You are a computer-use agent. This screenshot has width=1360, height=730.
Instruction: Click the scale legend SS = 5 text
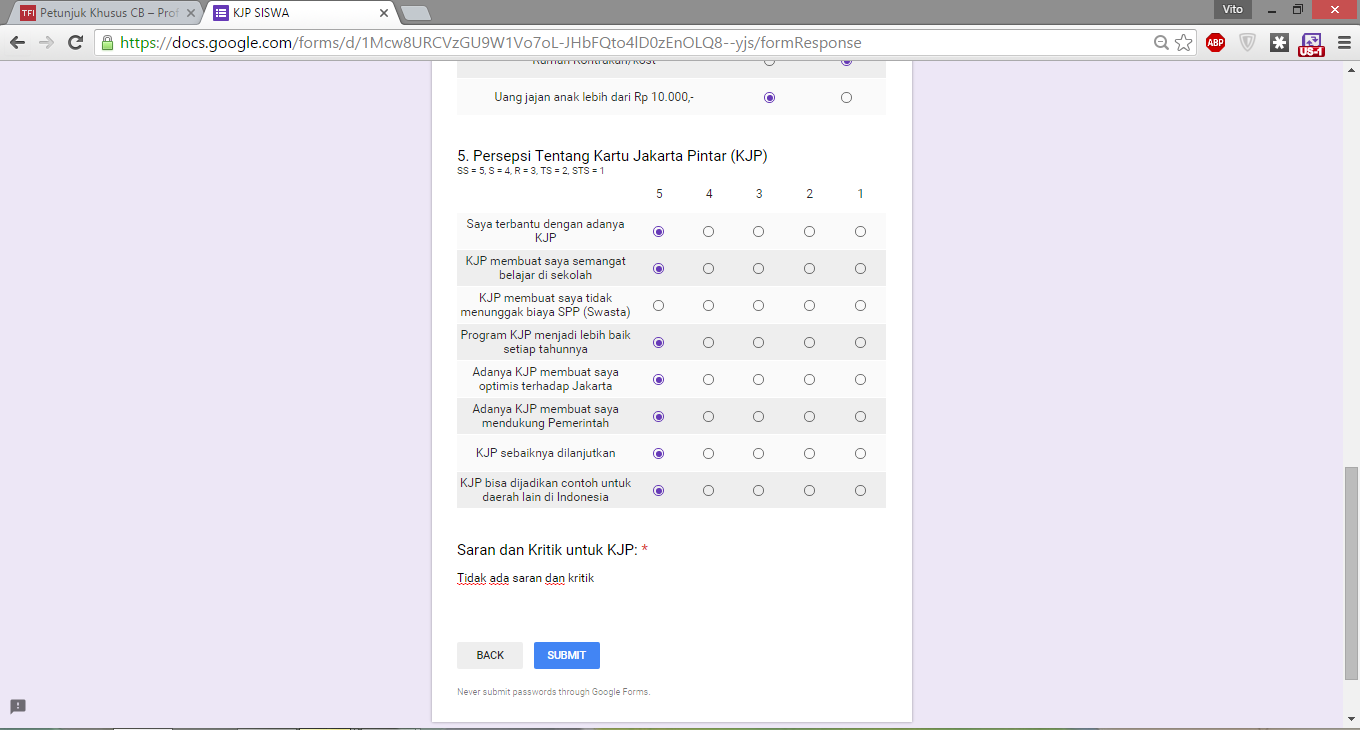(x=530, y=171)
